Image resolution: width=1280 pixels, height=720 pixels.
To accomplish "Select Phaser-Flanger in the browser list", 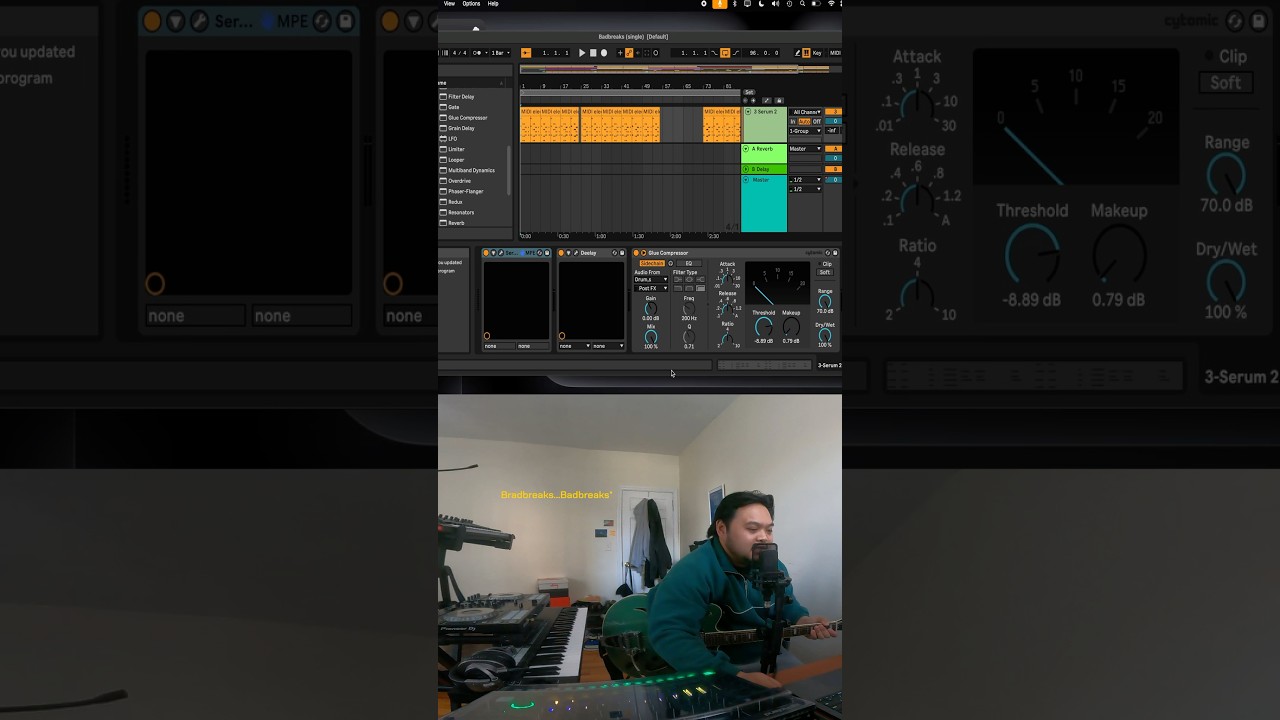I will (x=465, y=191).
